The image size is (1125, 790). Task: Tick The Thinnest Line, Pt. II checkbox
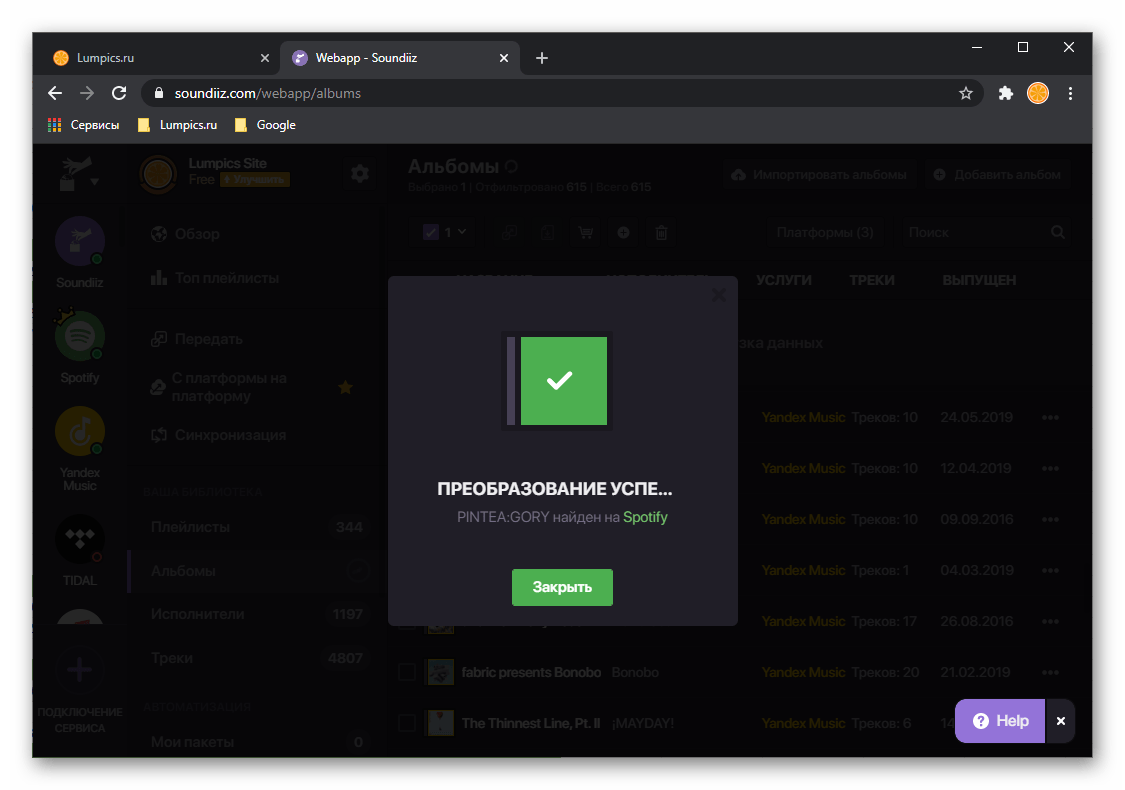(407, 723)
